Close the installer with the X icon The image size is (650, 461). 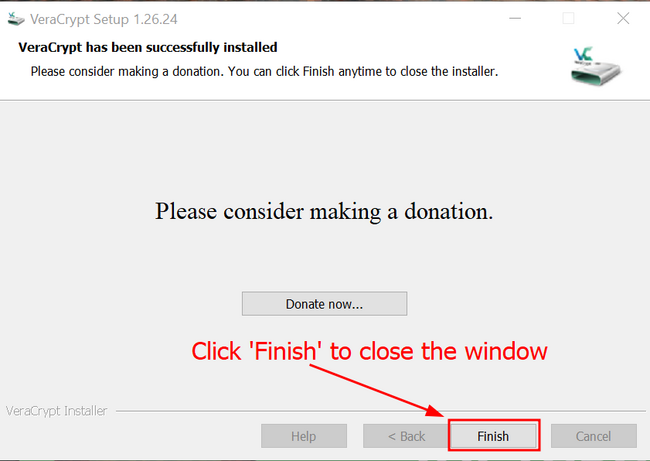pos(623,18)
